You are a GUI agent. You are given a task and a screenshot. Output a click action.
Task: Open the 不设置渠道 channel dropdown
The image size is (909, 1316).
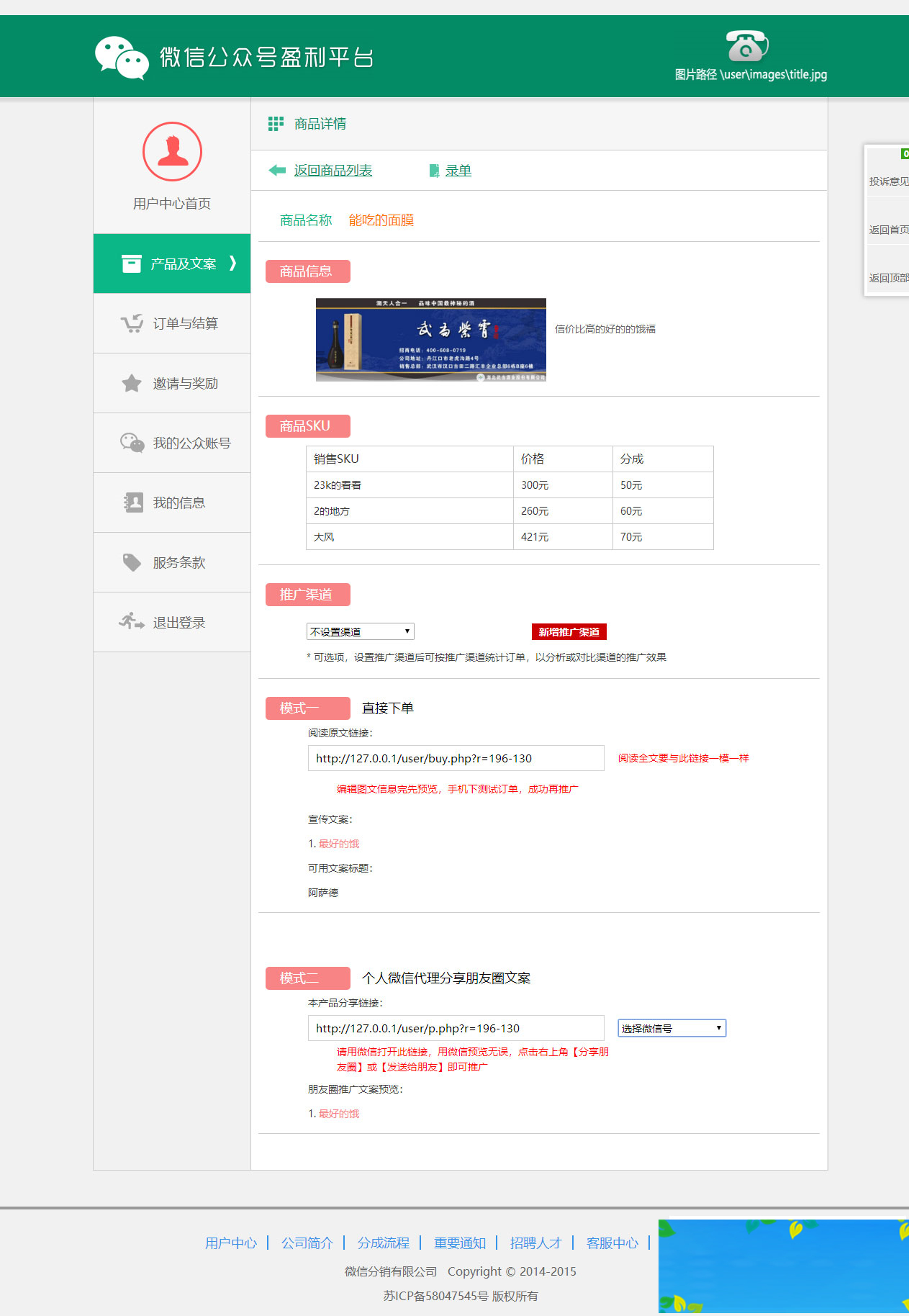click(360, 631)
